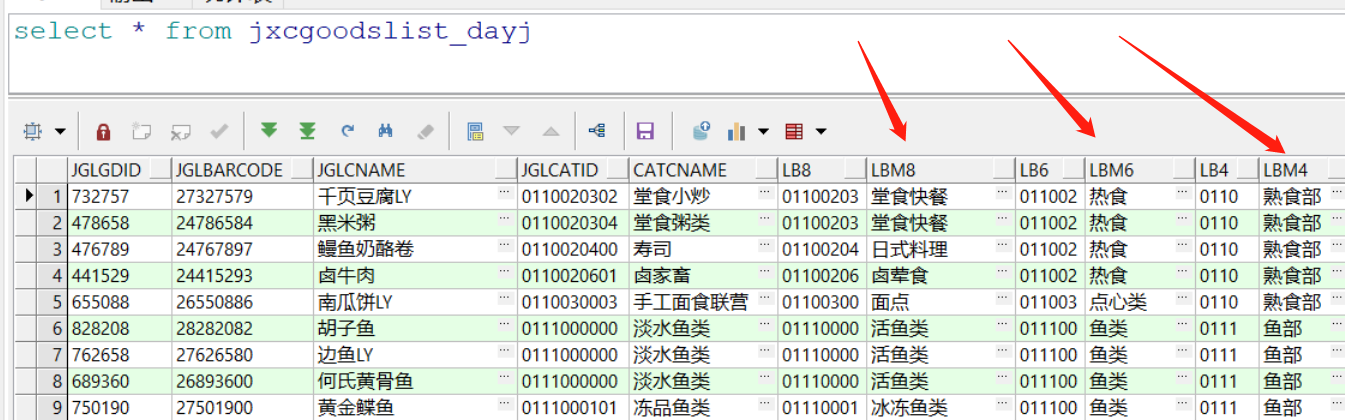Image resolution: width=1345 pixels, height=420 pixels.
Task: Click the previous record up triangle
Action: pos(550,131)
